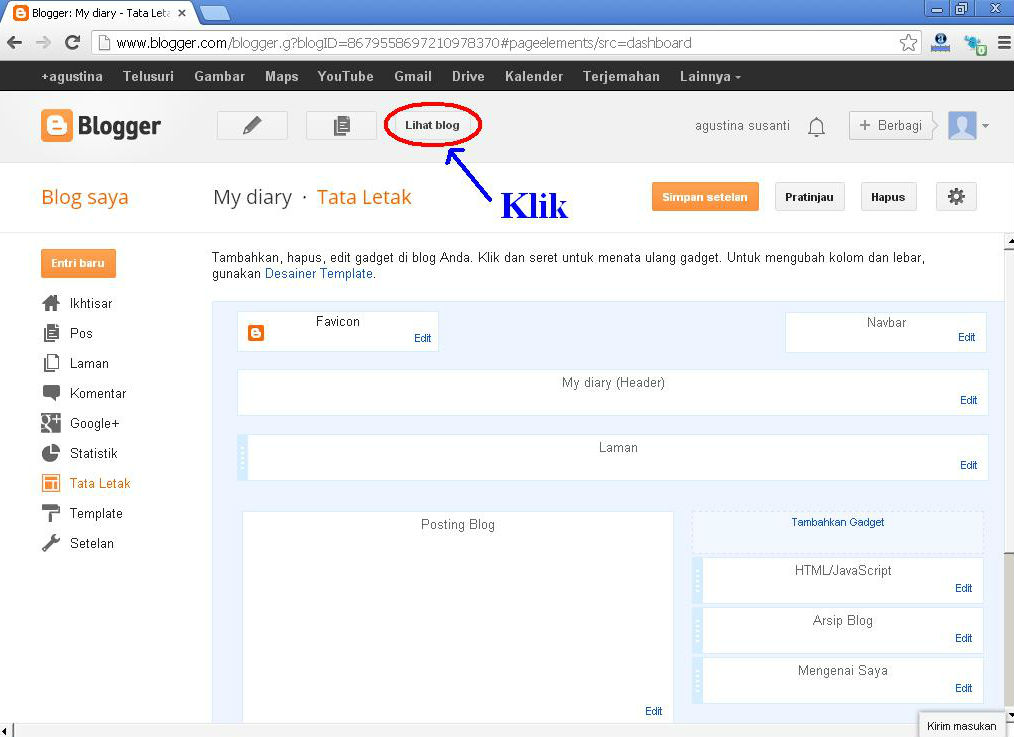Edit the Laman gadget
This screenshot has height=737, width=1014.
(x=968, y=465)
